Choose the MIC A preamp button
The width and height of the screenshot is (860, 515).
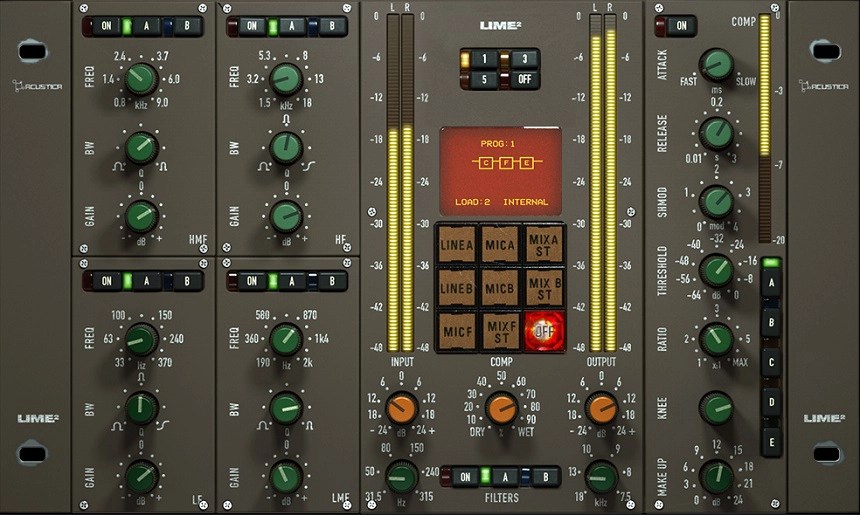click(500, 245)
